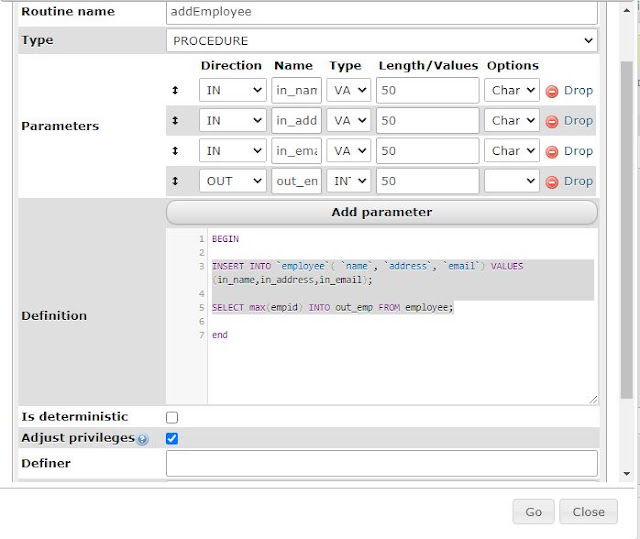This screenshot has width=640, height=539.
Task: Click the Length/Values field of the out_emp row
Action: (427, 181)
